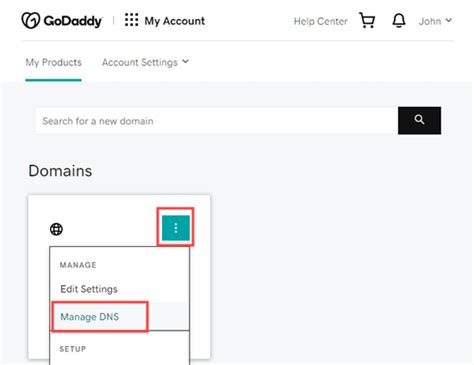Screen dimensions: 474x365
Task: Click the MANAGE section header in menu
Action: [78, 265]
